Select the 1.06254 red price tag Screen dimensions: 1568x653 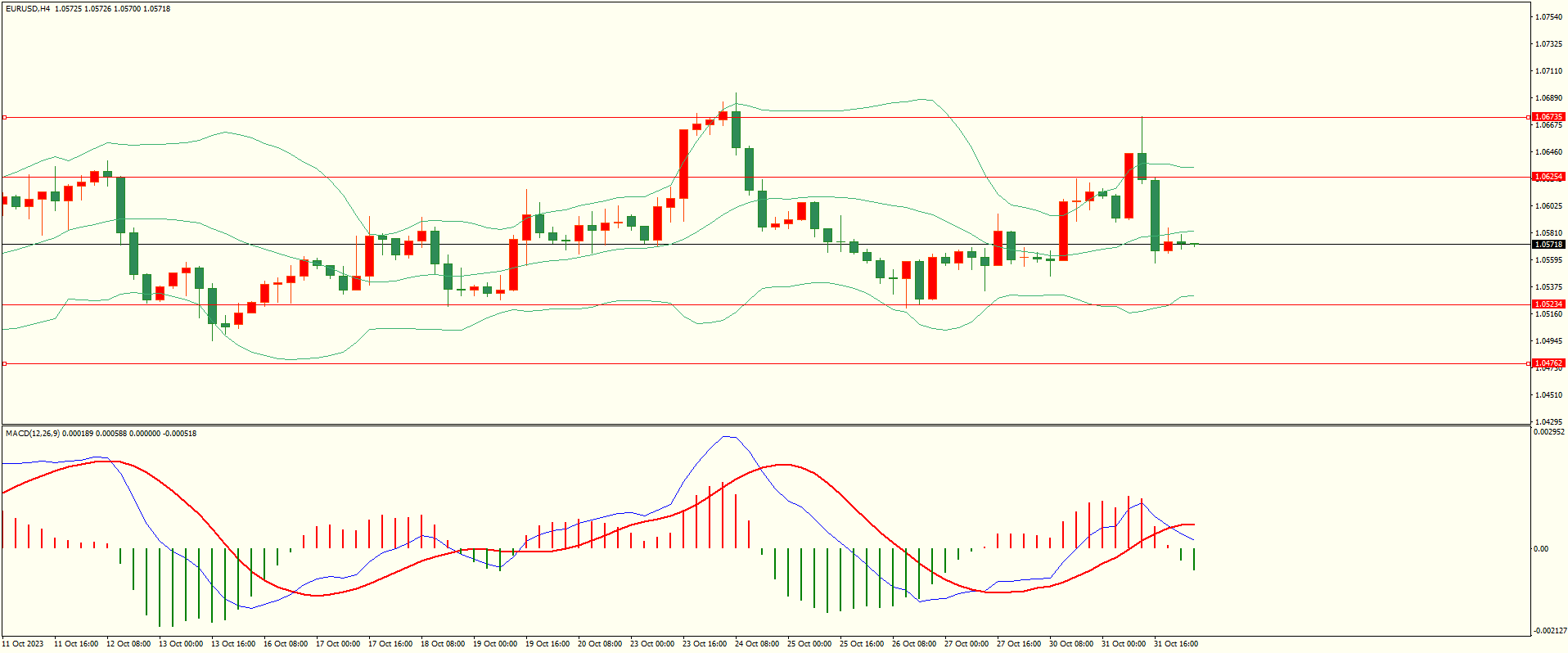tap(1548, 177)
